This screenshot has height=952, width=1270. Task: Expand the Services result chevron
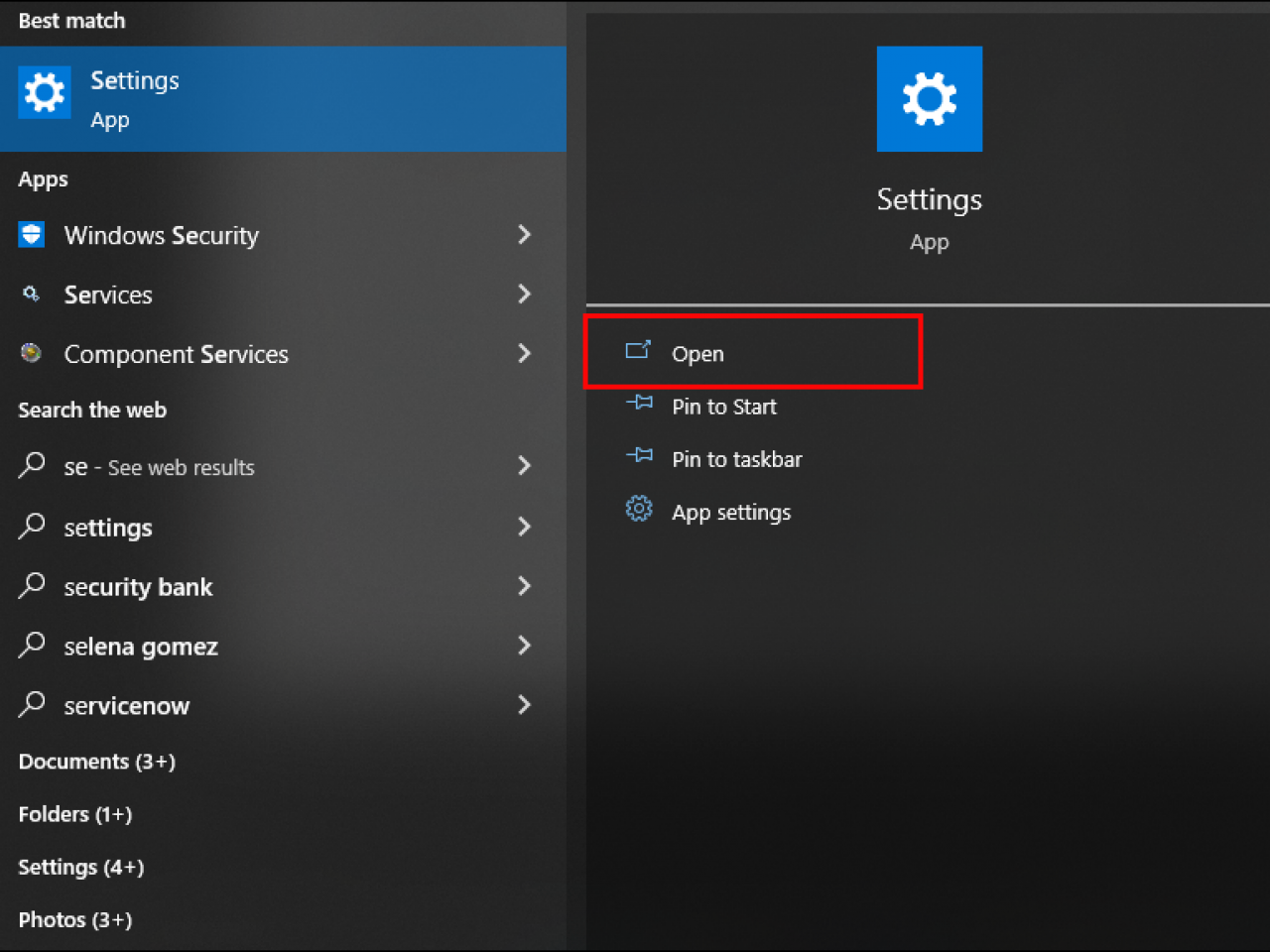[x=525, y=295]
